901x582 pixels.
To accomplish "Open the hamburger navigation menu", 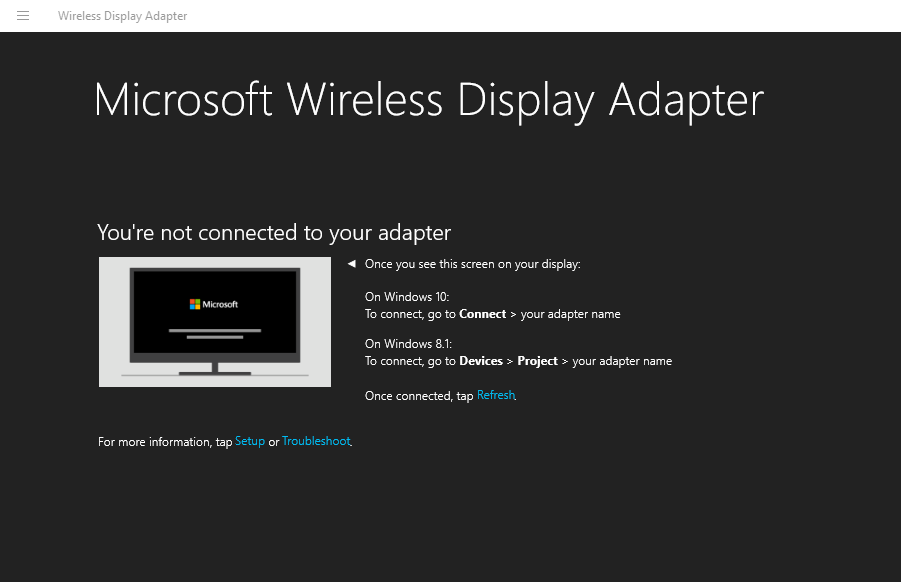I will point(23,16).
